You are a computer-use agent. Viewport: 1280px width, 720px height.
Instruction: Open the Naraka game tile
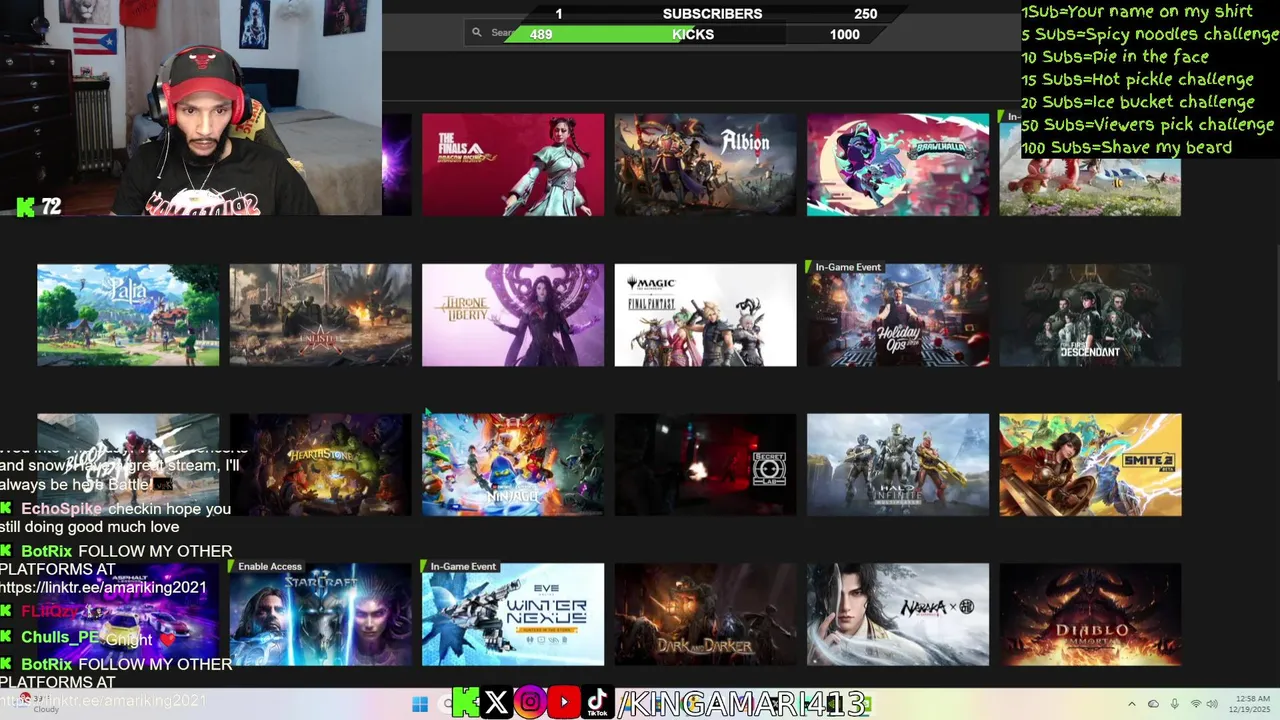(x=898, y=615)
